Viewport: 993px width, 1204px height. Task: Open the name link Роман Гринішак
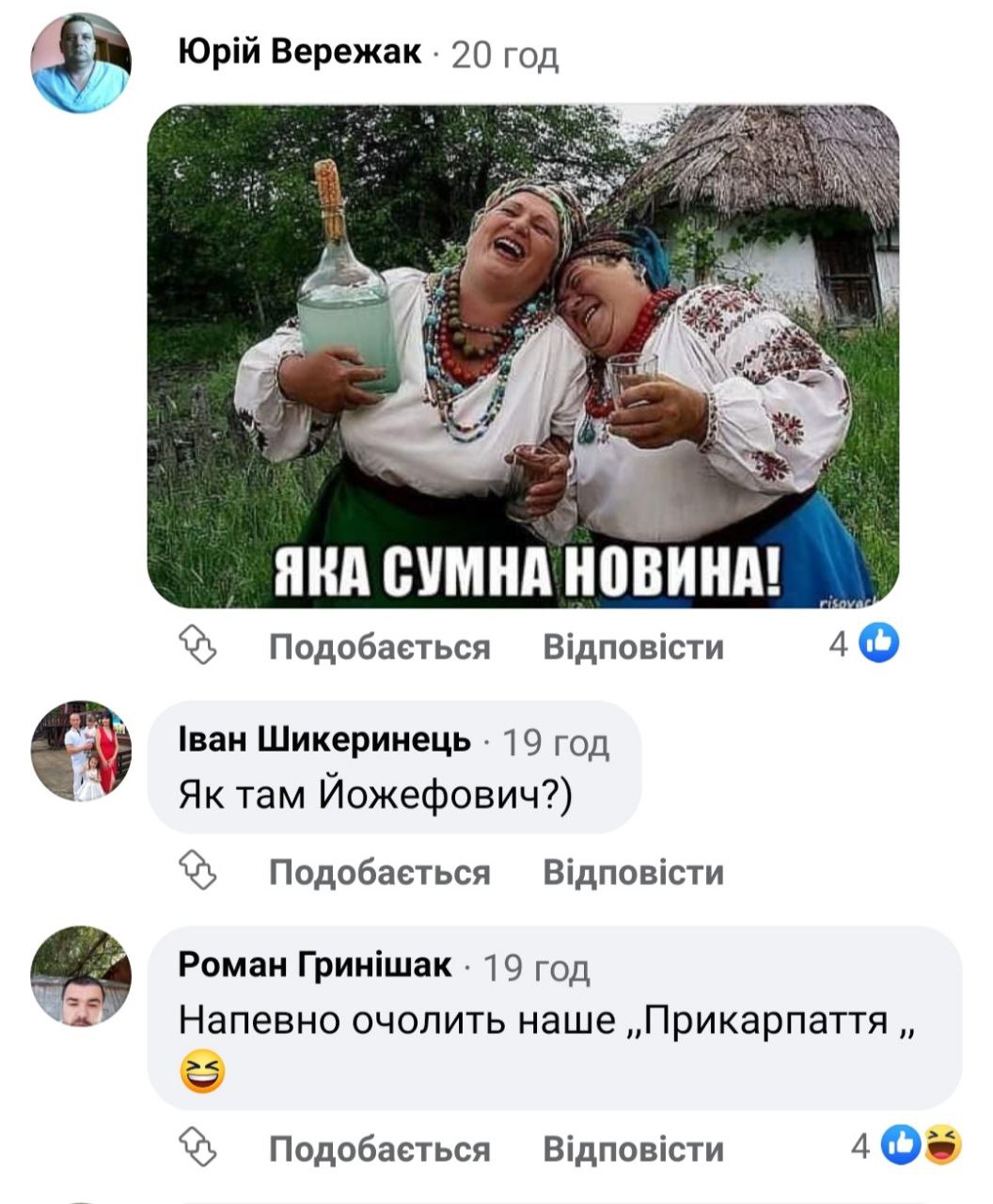[315, 964]
